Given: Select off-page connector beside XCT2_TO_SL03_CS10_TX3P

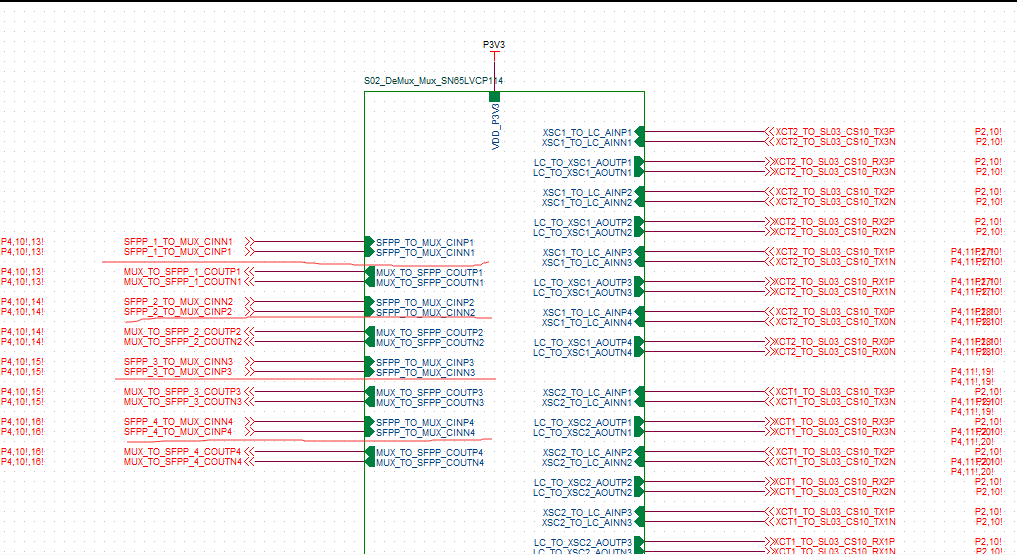Looking at the screenshot, I should tap(770, 132).
